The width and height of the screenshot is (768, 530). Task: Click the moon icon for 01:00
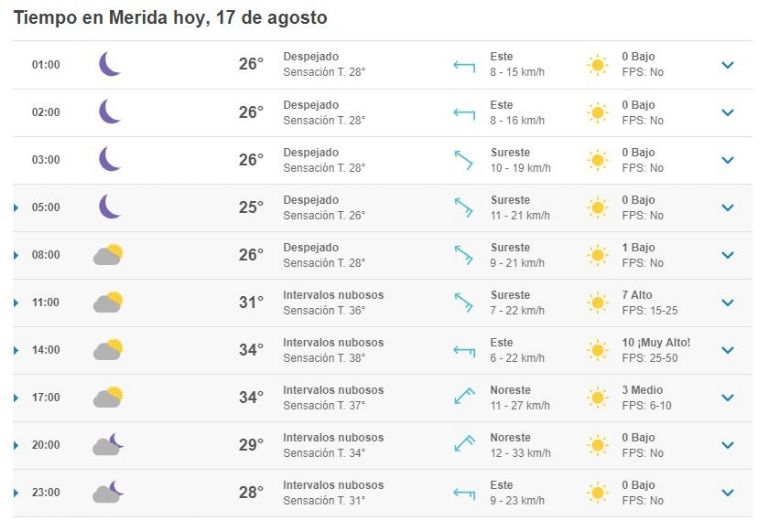[110, 64]
